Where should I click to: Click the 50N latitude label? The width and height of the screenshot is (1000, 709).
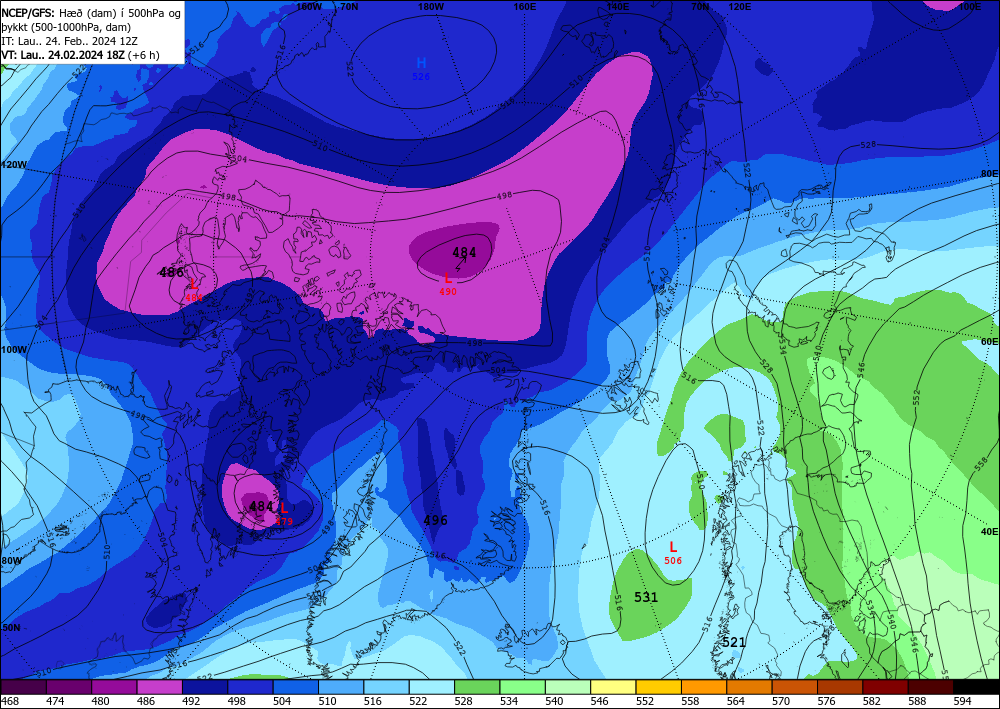[x=11, y=628]
